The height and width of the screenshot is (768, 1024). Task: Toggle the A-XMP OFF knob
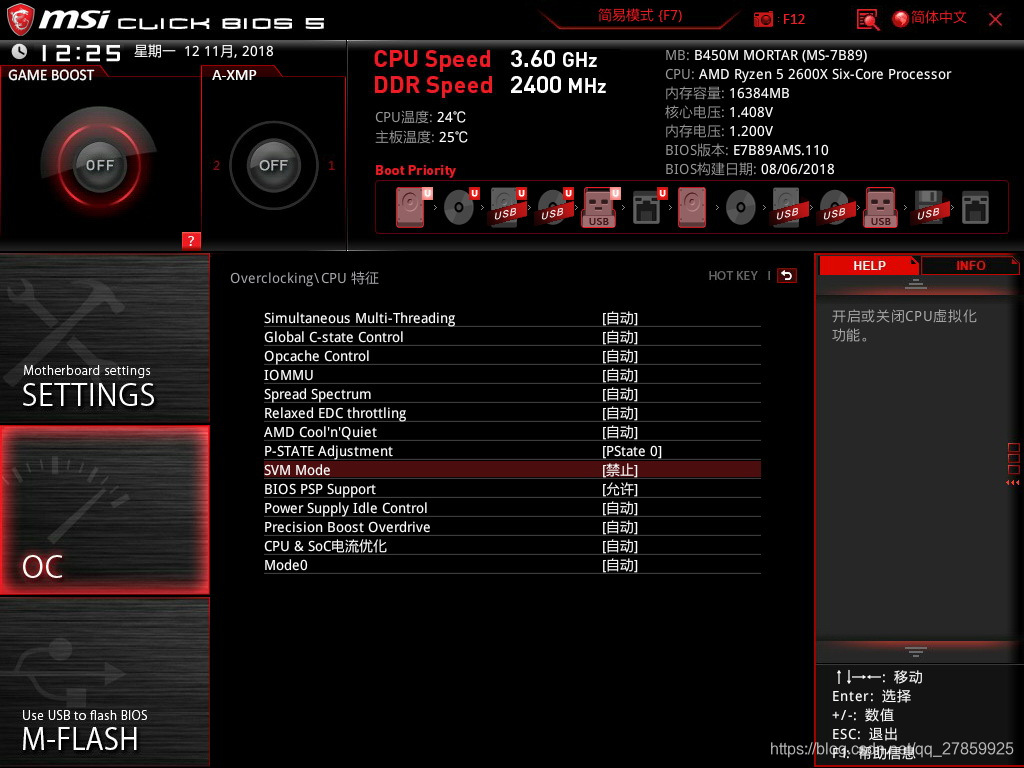273,165
